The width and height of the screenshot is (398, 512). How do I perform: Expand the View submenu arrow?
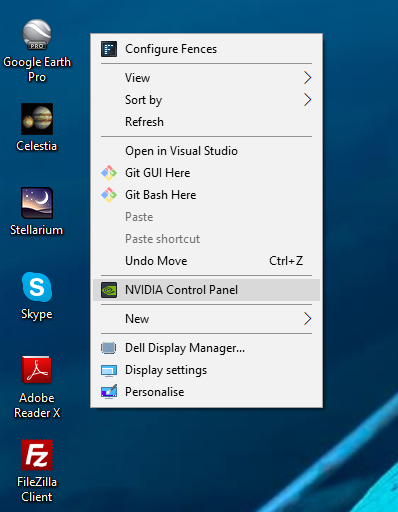pyautogui.click(x=307, y=78)
